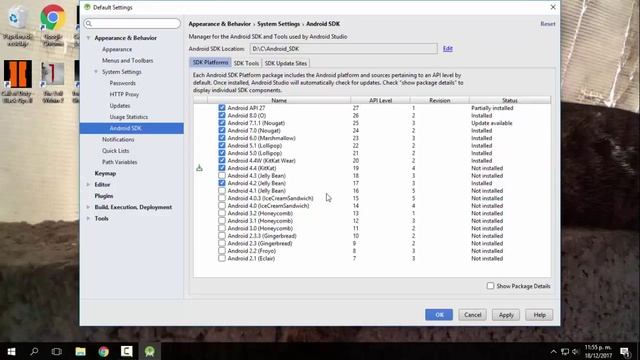Sort table by the Status column header
Viewport: 640px width, 360px height.
[x=510, y=100]
